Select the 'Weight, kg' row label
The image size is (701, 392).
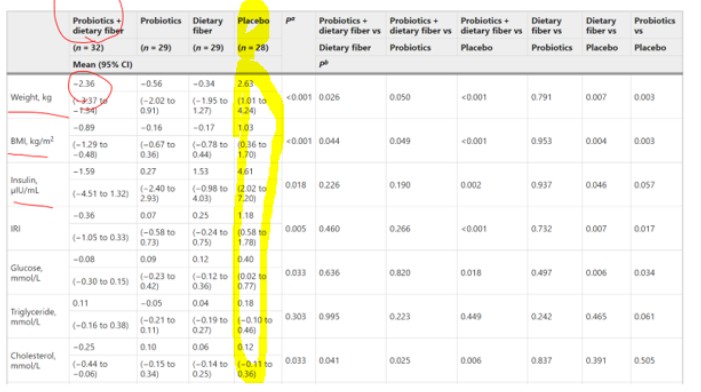(31, 97)
